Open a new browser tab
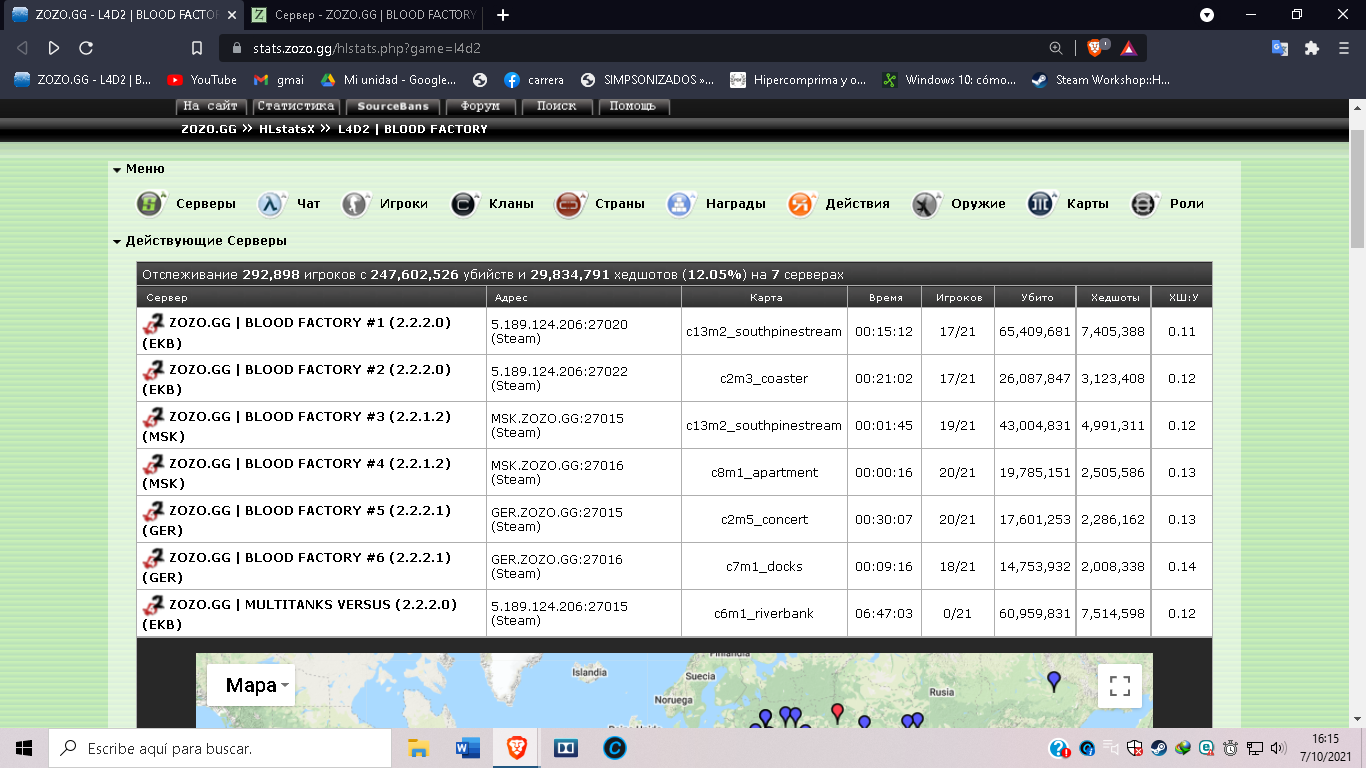Image resolution: width=1366 pixels, height=768 pixels. point(503,15)
